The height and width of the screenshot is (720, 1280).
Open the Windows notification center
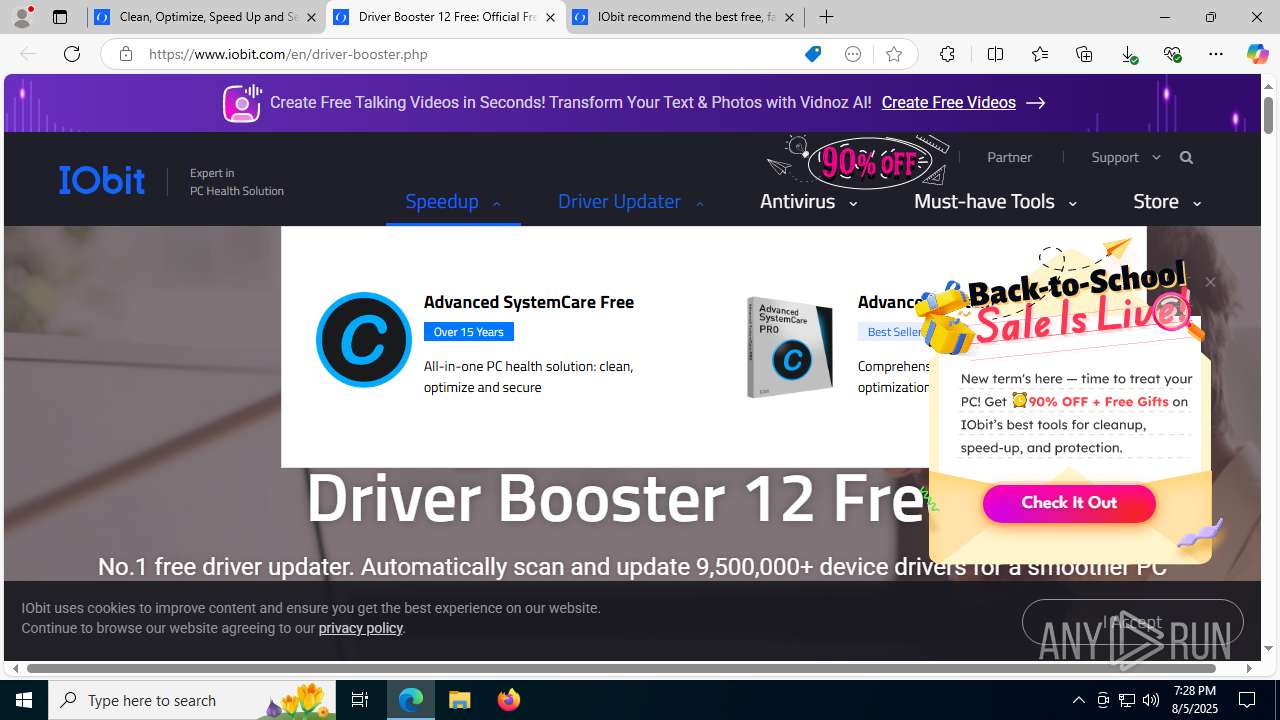[x=1248, y=700]
